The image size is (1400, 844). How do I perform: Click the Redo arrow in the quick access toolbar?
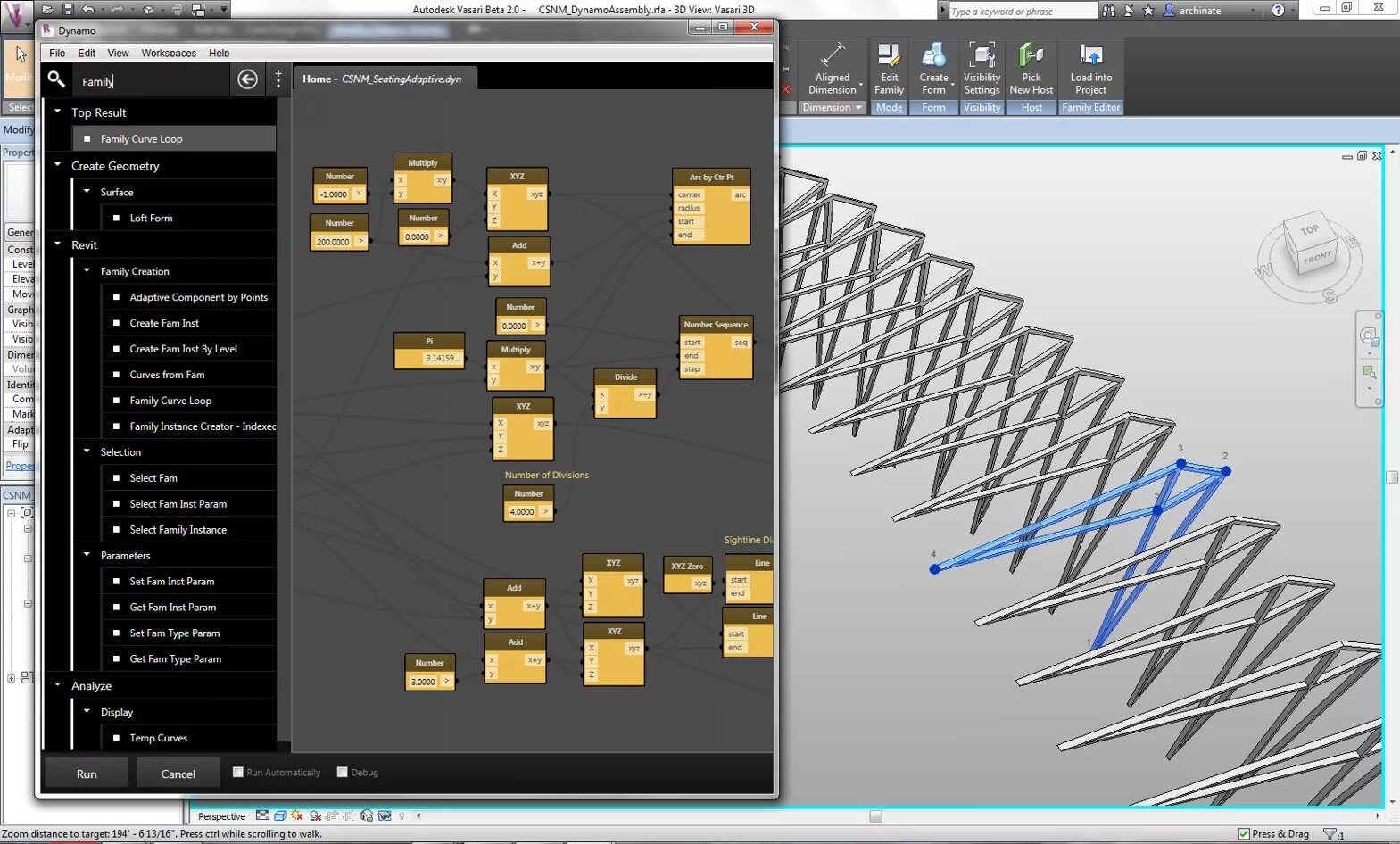(x=117, y=10)
